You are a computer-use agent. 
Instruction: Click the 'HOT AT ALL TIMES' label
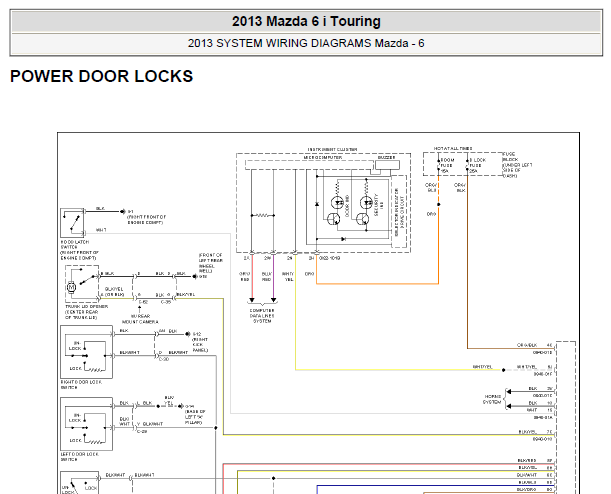(x=453, y=148)
